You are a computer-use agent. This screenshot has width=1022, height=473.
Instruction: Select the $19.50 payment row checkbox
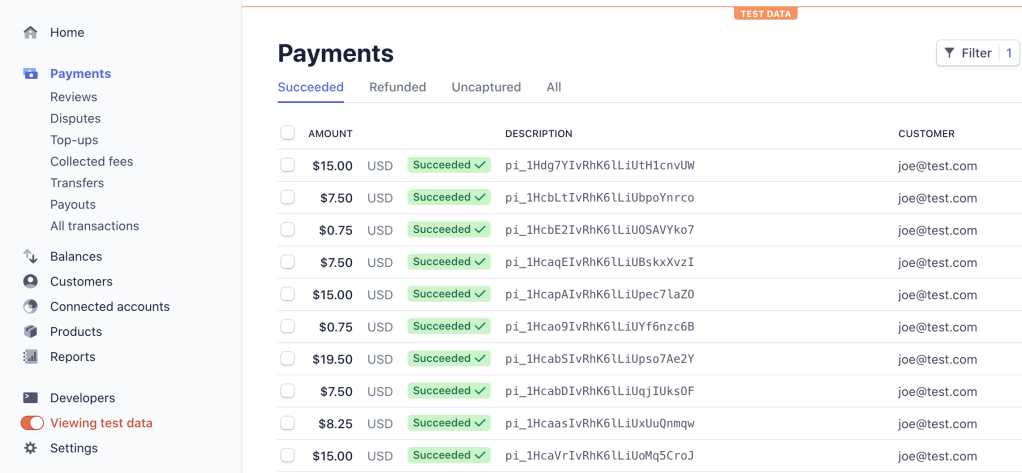click(x=288, y=359)
